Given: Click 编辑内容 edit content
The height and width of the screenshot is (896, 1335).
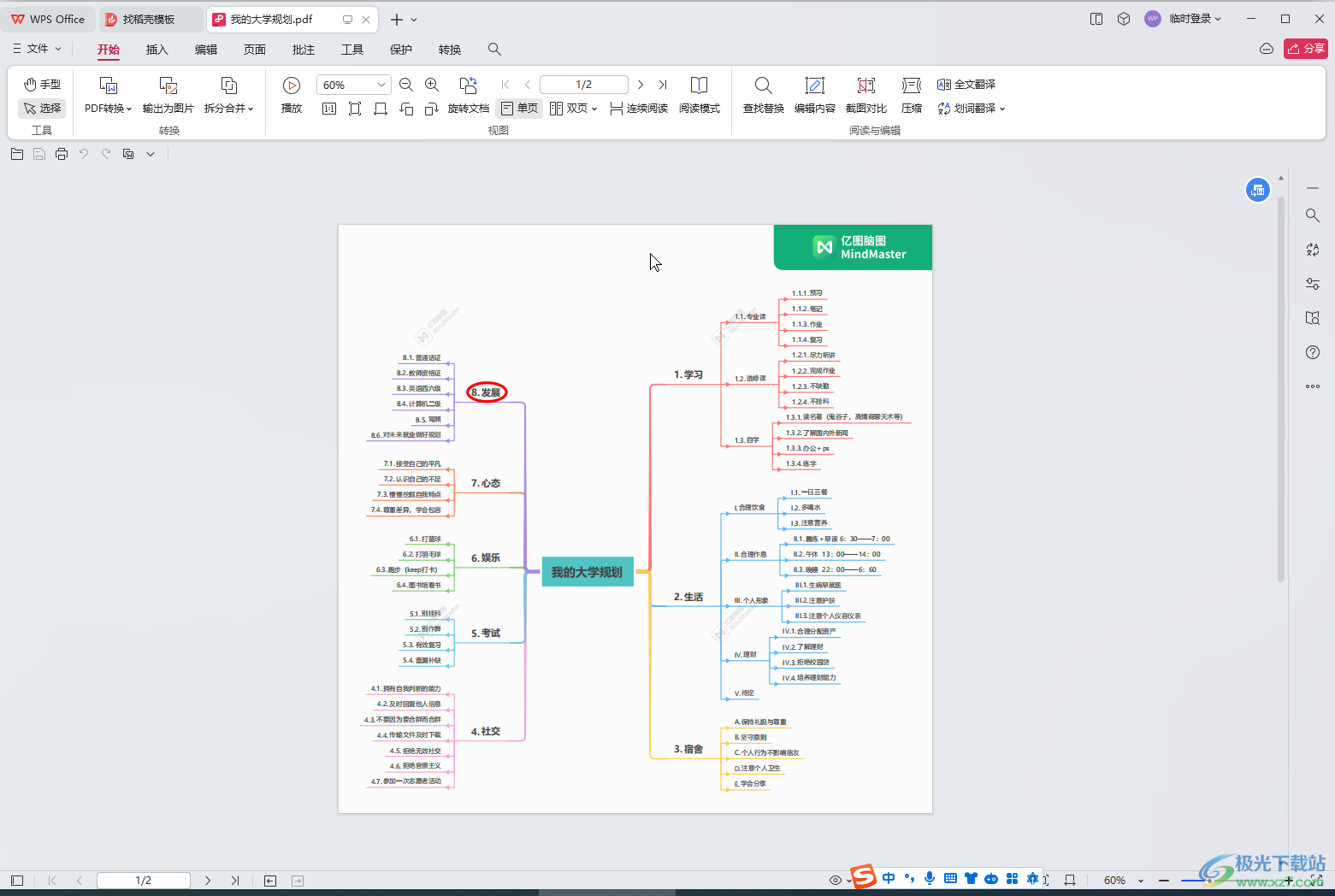Looking at the screenshot, I should point(815,95).
